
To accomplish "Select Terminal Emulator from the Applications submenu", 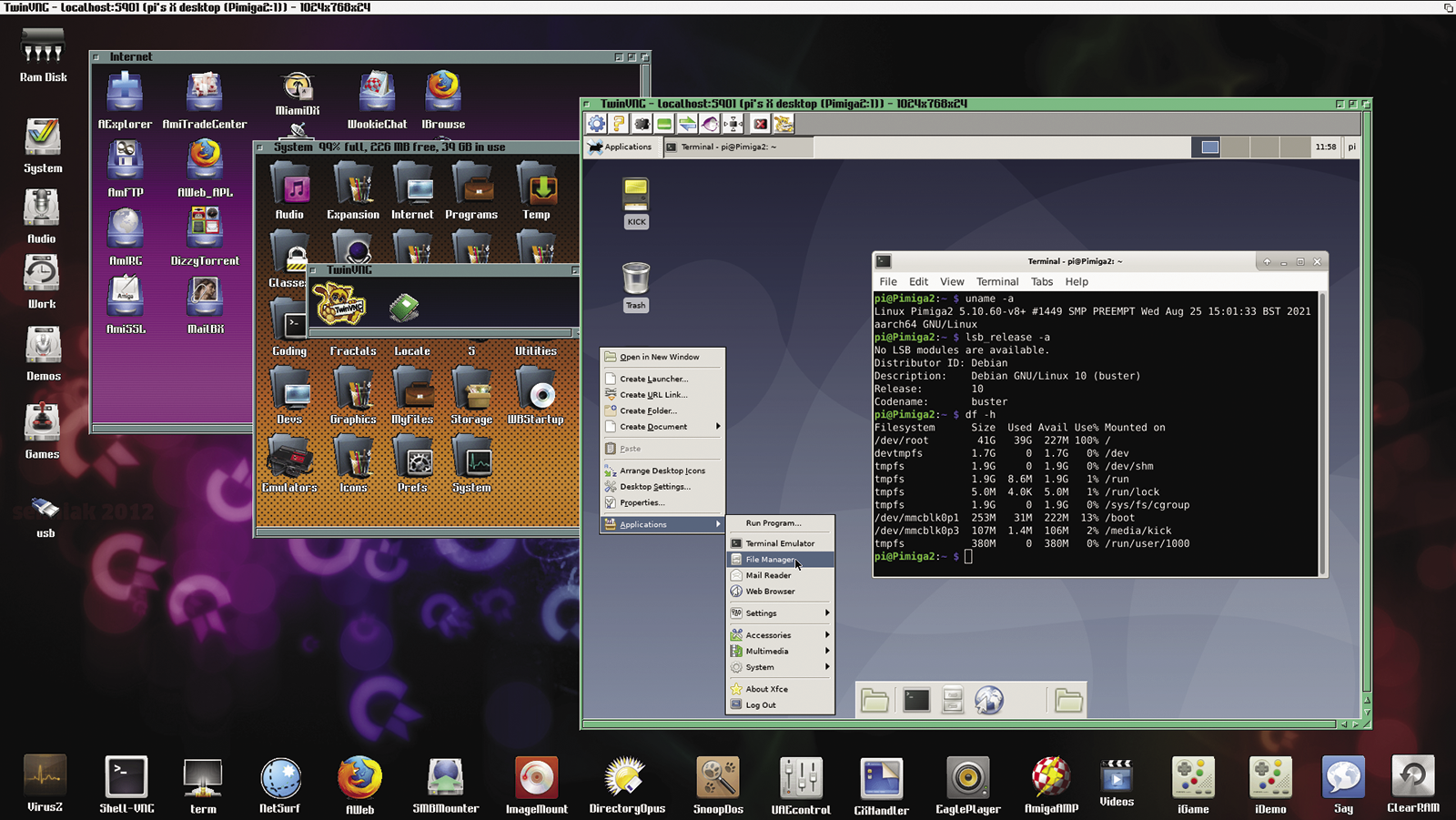I will (x=780, y=543).
